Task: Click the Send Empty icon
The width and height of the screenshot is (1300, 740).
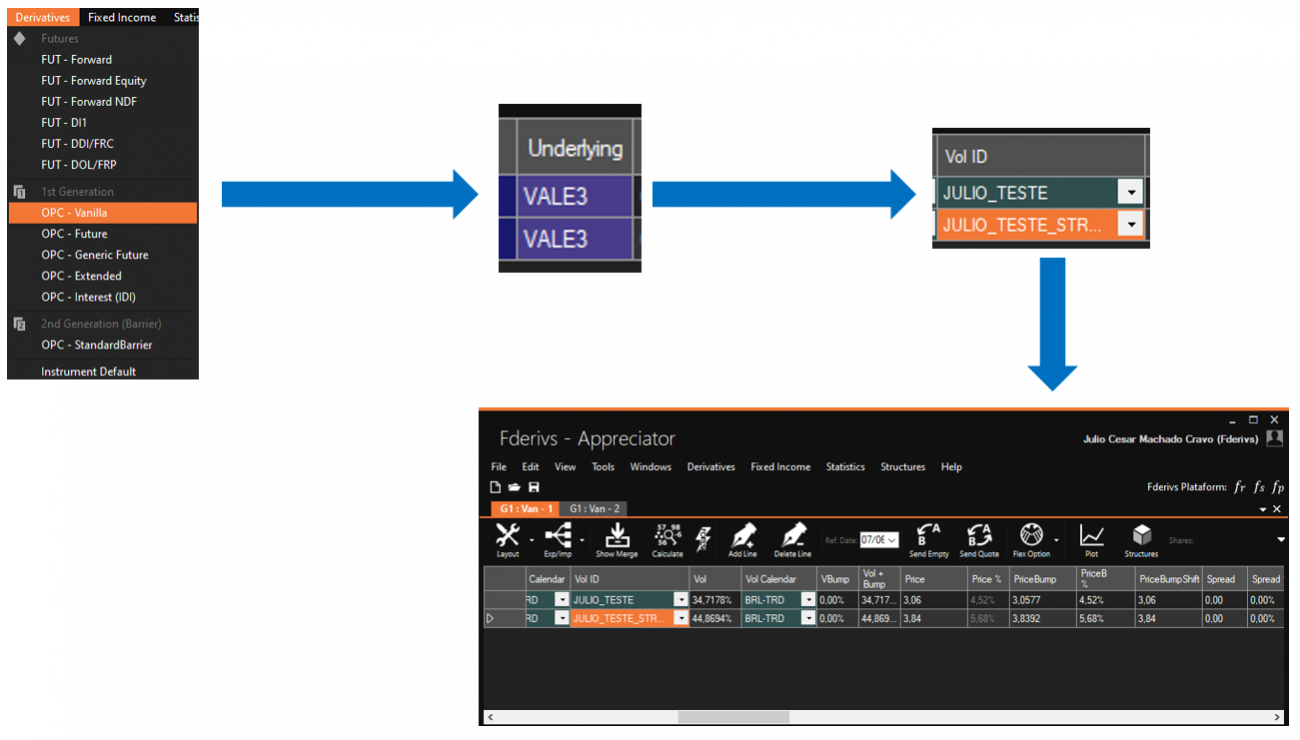Action: 928,537
